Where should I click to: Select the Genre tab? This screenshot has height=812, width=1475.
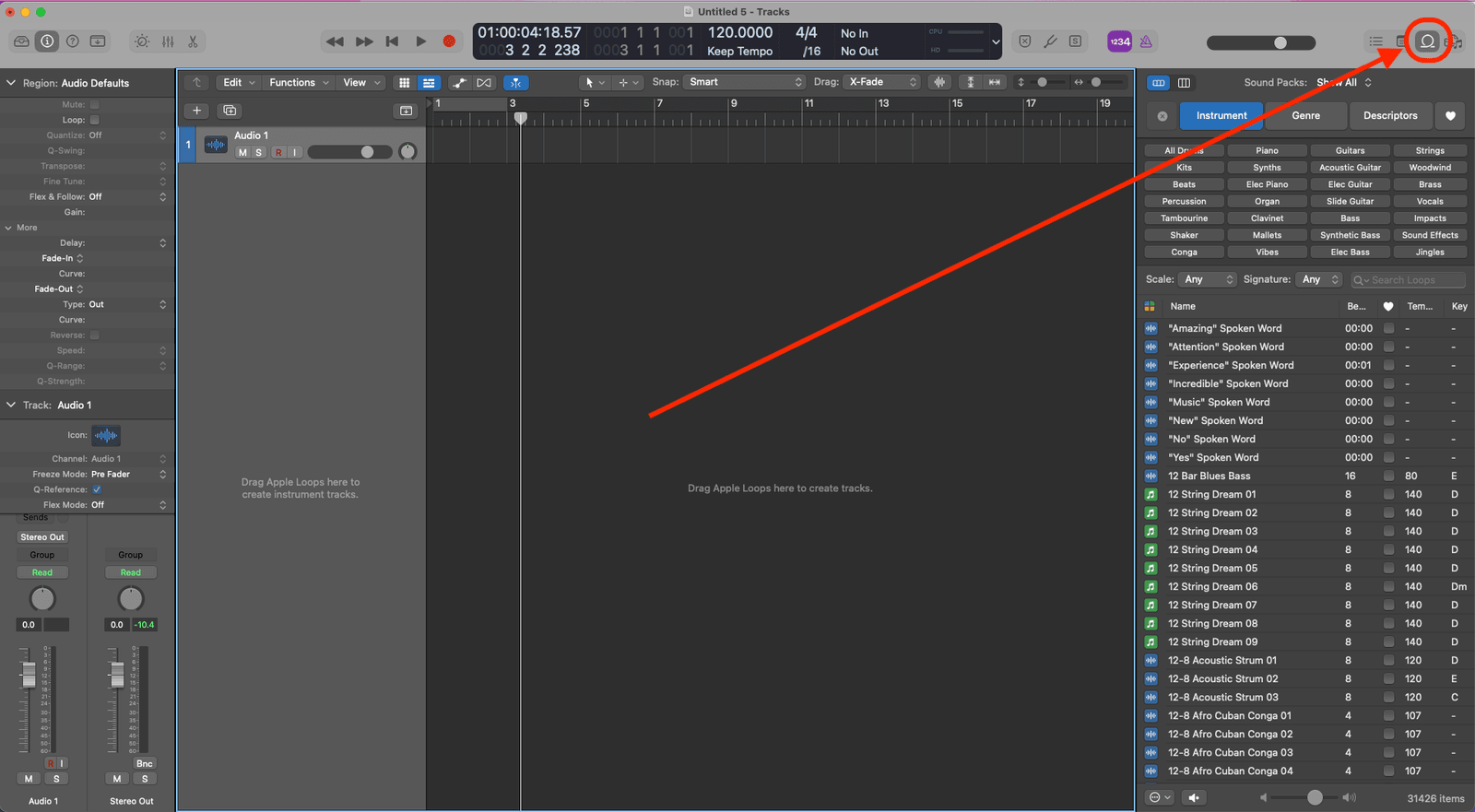(x=1305, y=116)
